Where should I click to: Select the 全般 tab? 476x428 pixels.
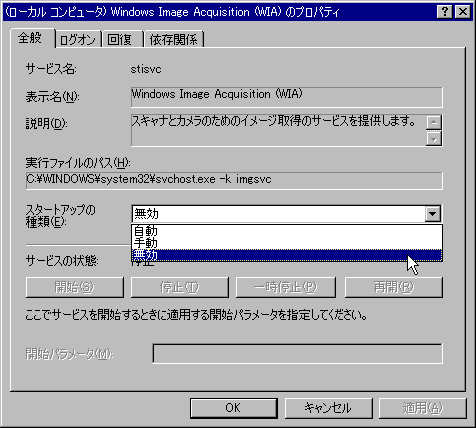[x=32, y=38]
